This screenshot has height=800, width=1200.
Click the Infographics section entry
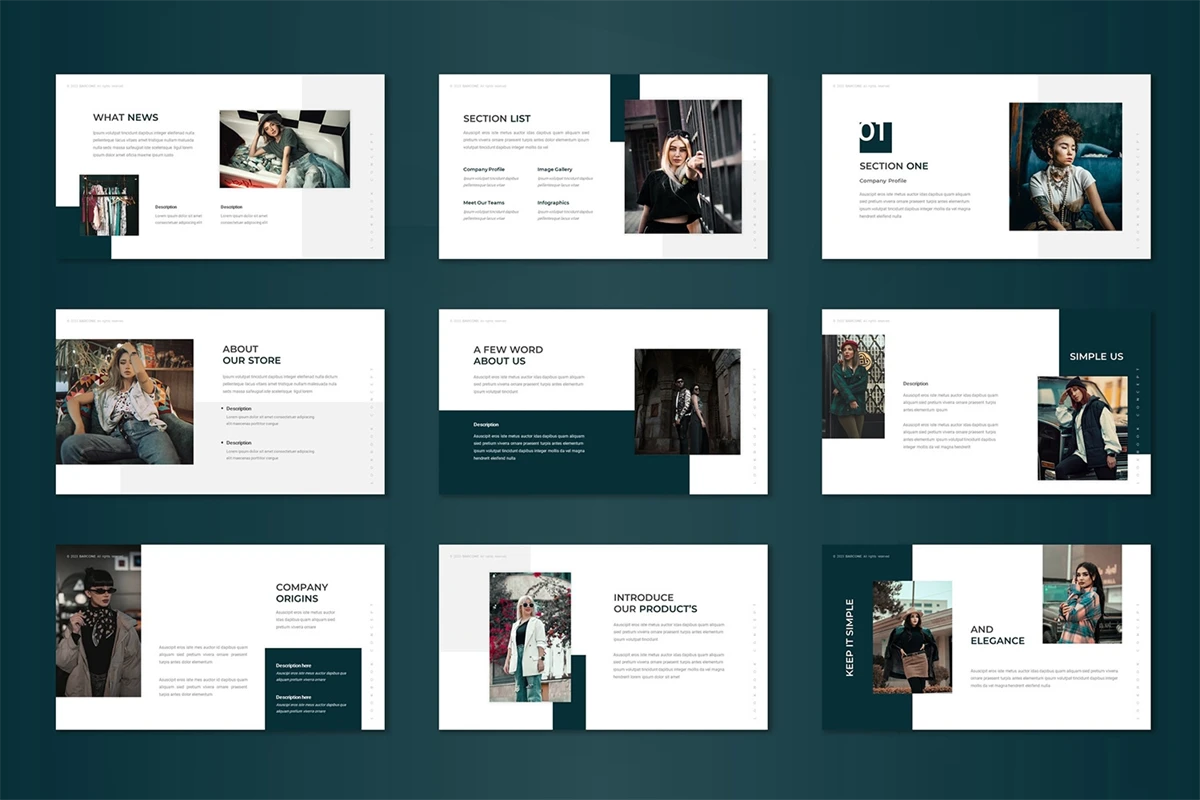553,203
